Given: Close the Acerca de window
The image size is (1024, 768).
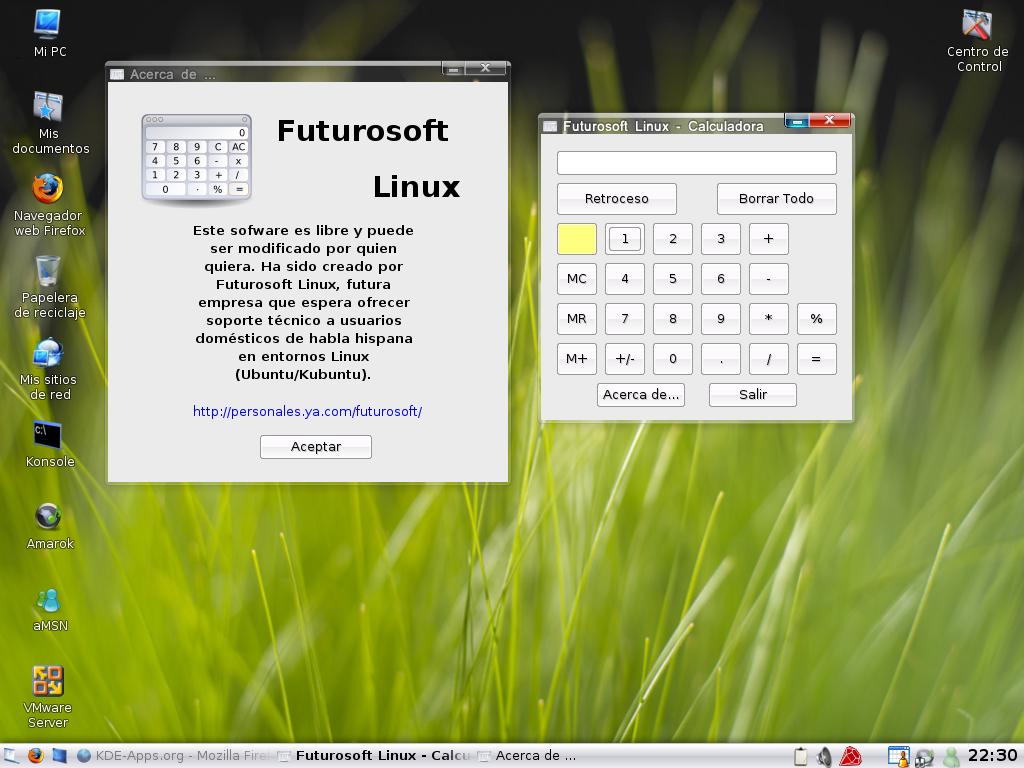Looking at the screenshot, I should coord(485,68).
